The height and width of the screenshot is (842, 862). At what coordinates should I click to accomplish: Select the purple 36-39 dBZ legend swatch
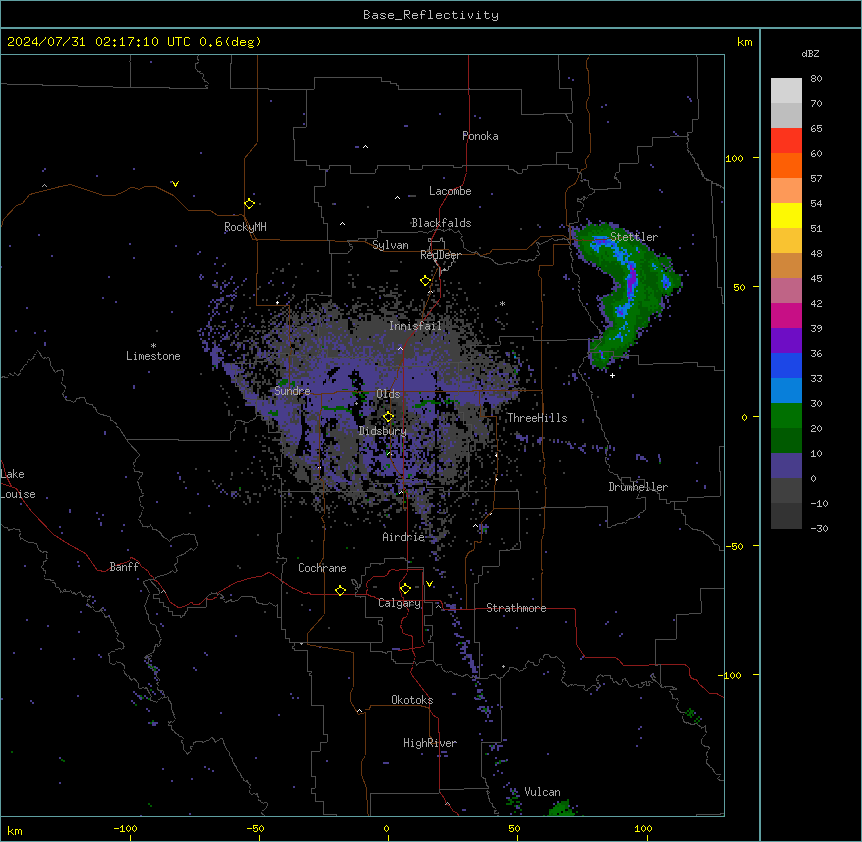786,340
